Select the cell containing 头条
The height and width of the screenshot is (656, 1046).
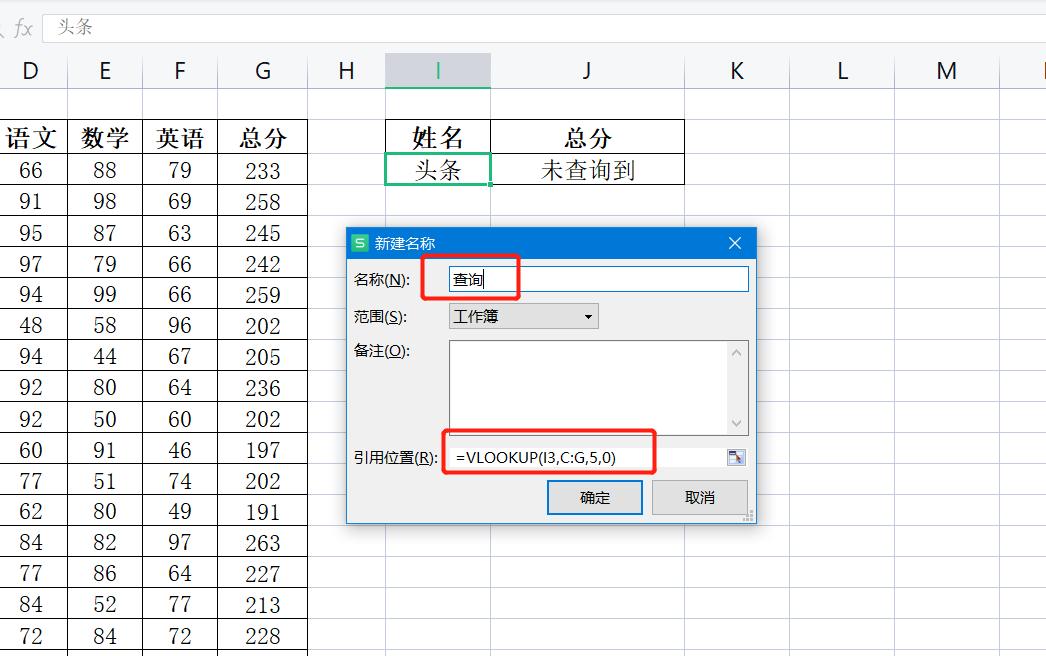pos(437,170)
